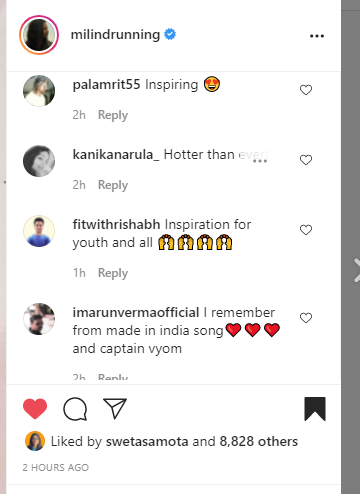
Task: Reply to palamrit55's comment
Action: pos(113,115)
